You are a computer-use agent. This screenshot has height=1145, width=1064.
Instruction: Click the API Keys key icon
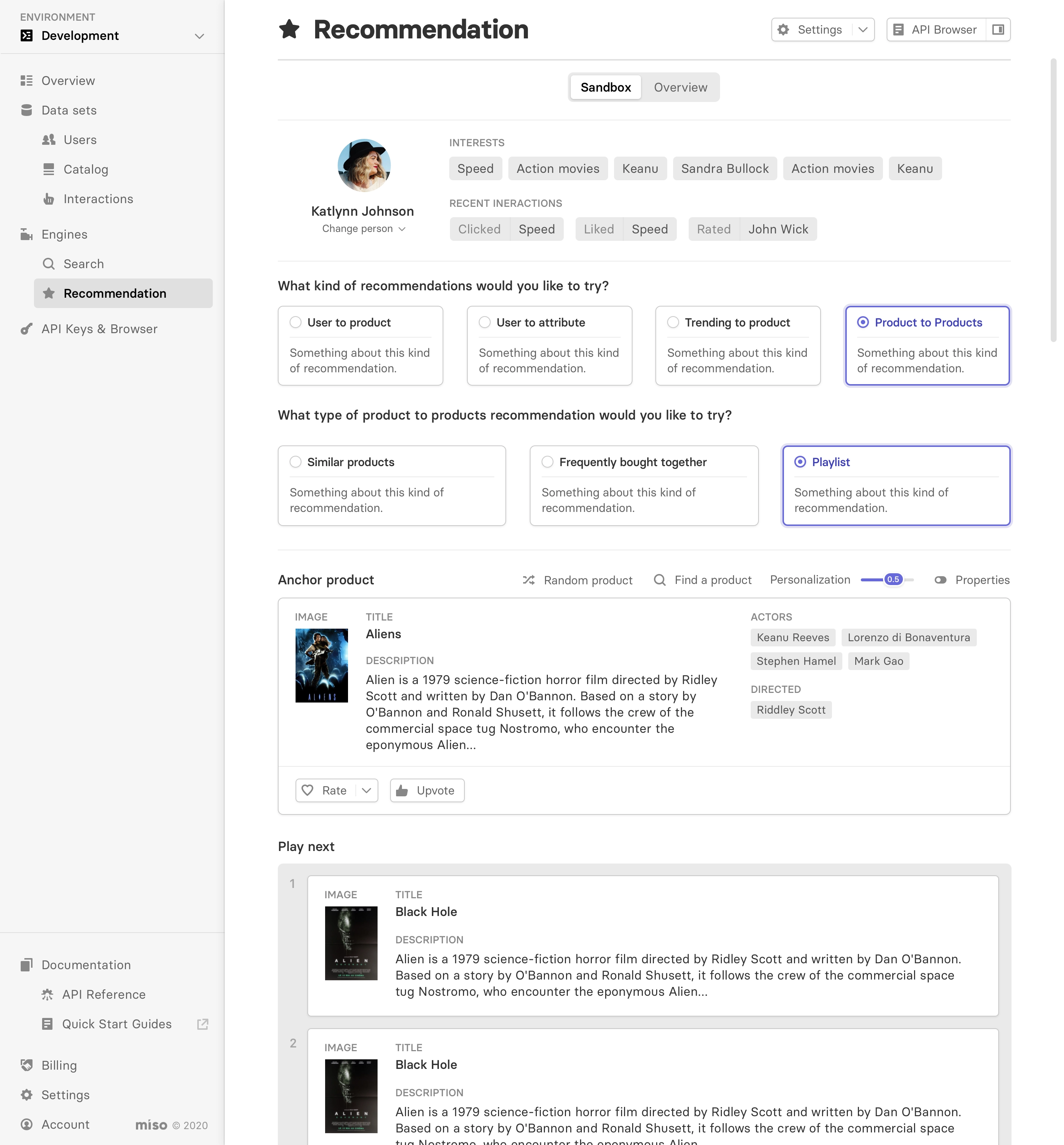click(x=27, y=329)
